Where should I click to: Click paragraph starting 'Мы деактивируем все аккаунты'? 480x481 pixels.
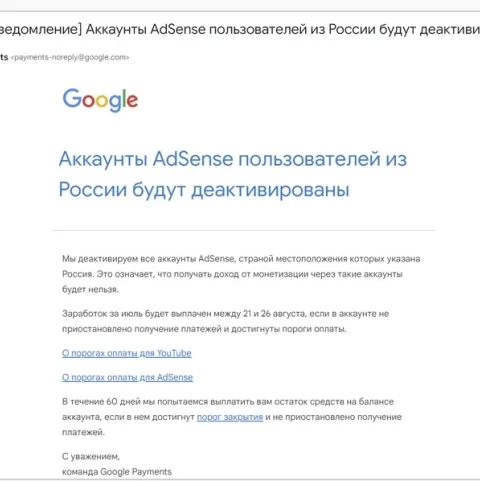pos(241,274)
